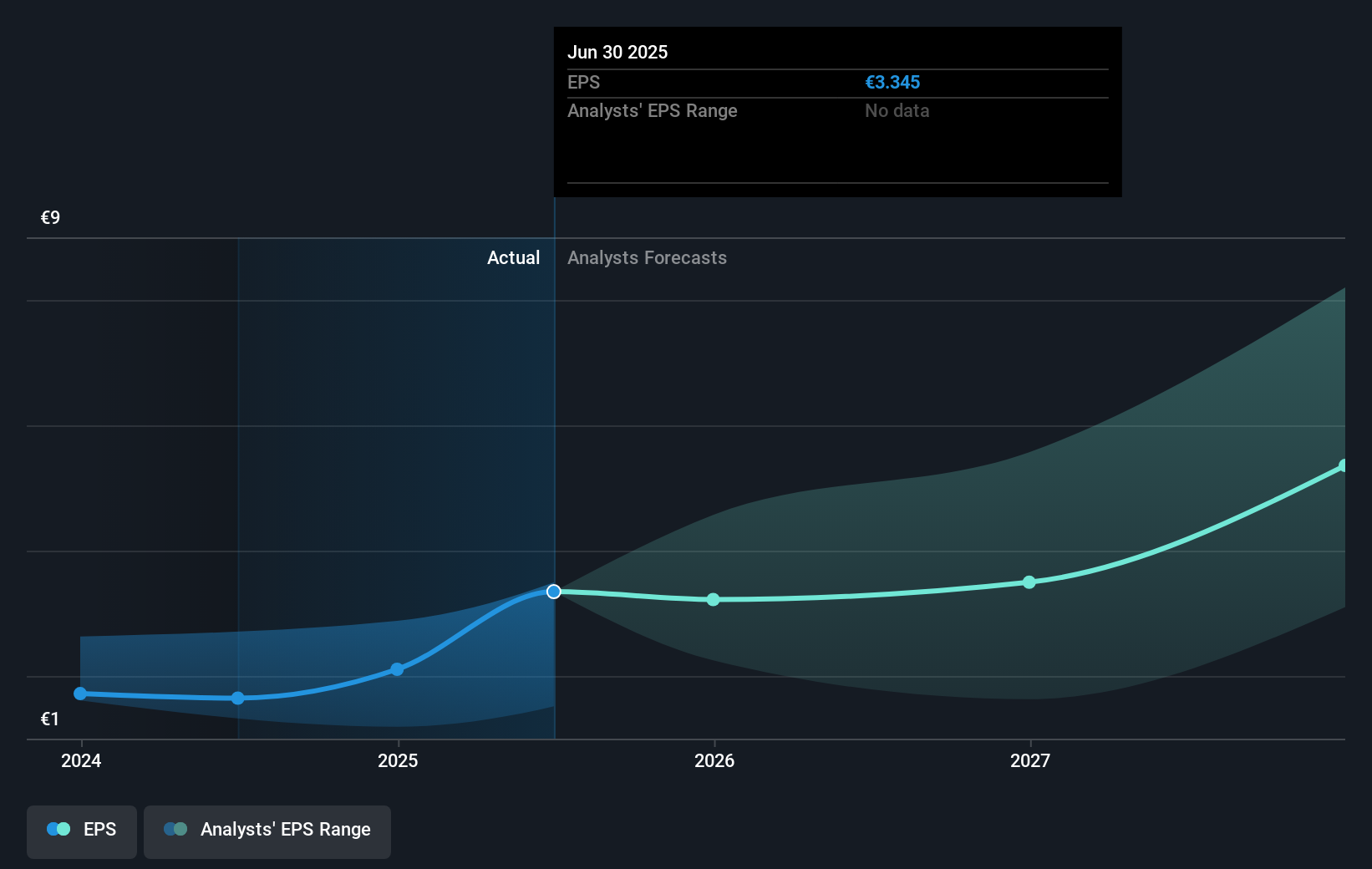This screenshot has height=869, width=1372.
Task: Switch to the Actual view label
Action: coord(513,258)
